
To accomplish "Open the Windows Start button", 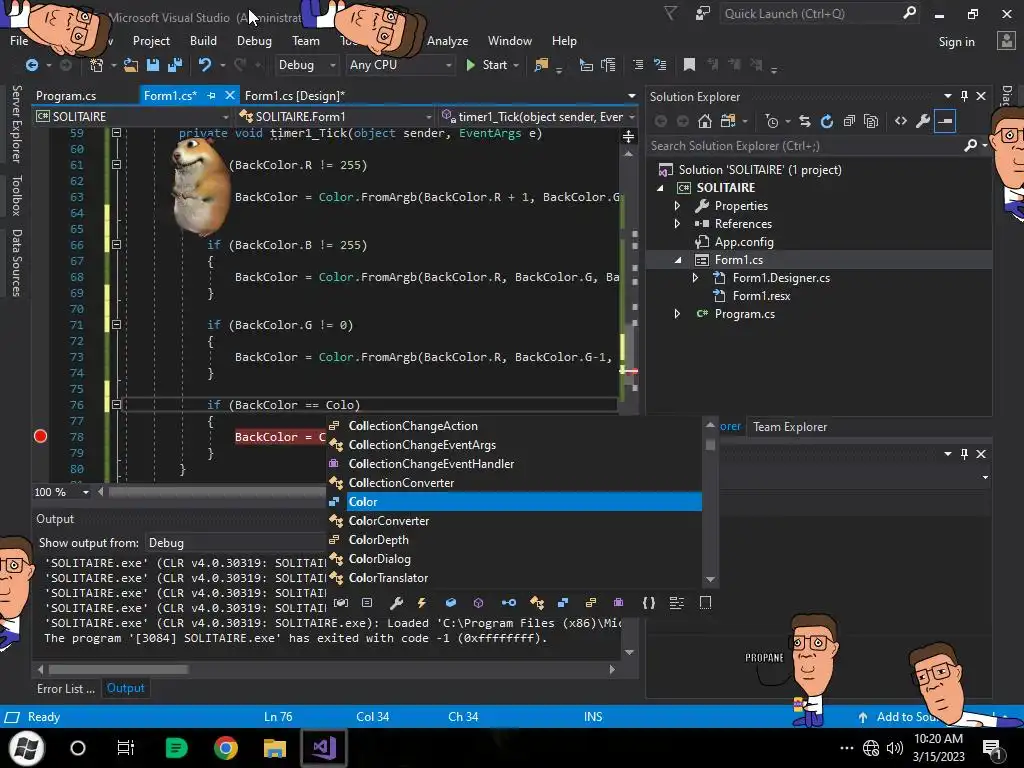I will 26,748.
